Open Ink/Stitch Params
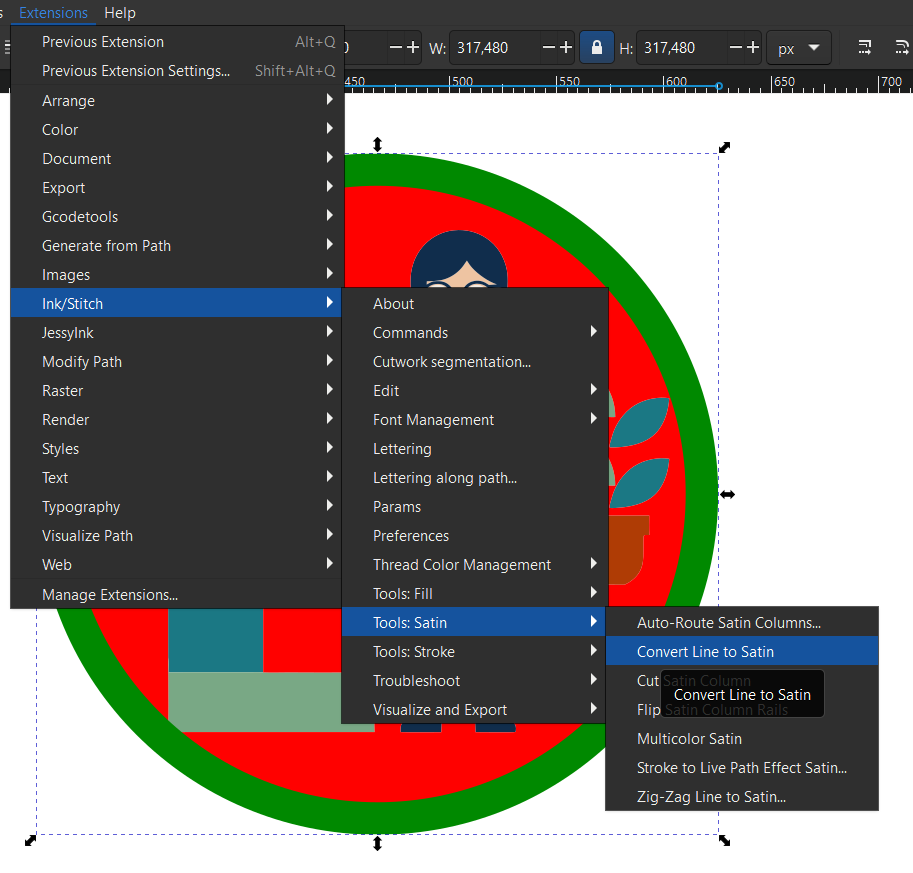This screenshot has width=913, height=873. click(x=475, y=507)
